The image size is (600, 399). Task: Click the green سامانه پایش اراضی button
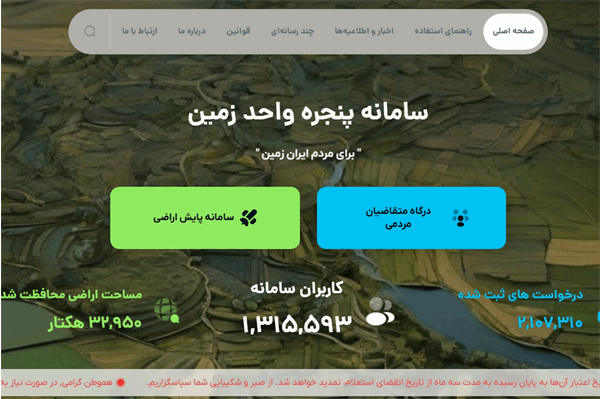(x=205, y=218)
